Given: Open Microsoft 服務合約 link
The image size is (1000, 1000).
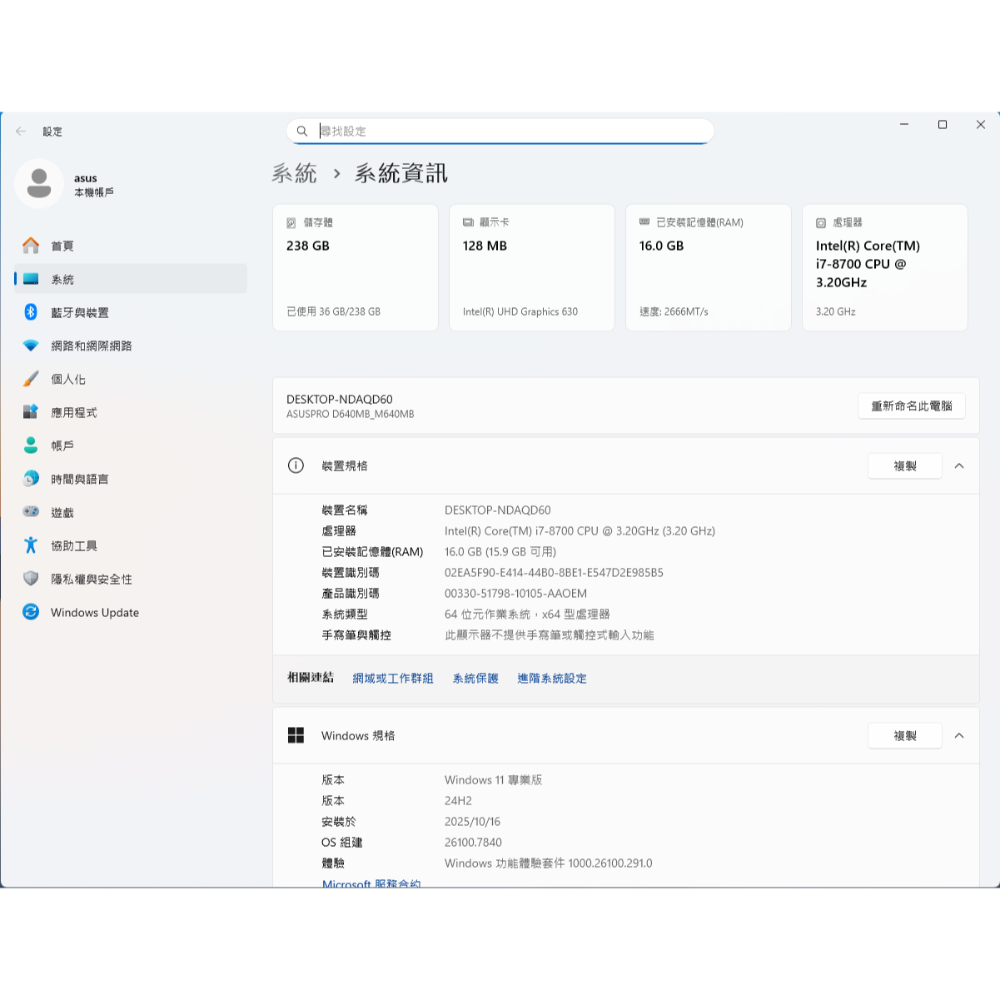Looking at the screenshot, I should click(371, 883).
